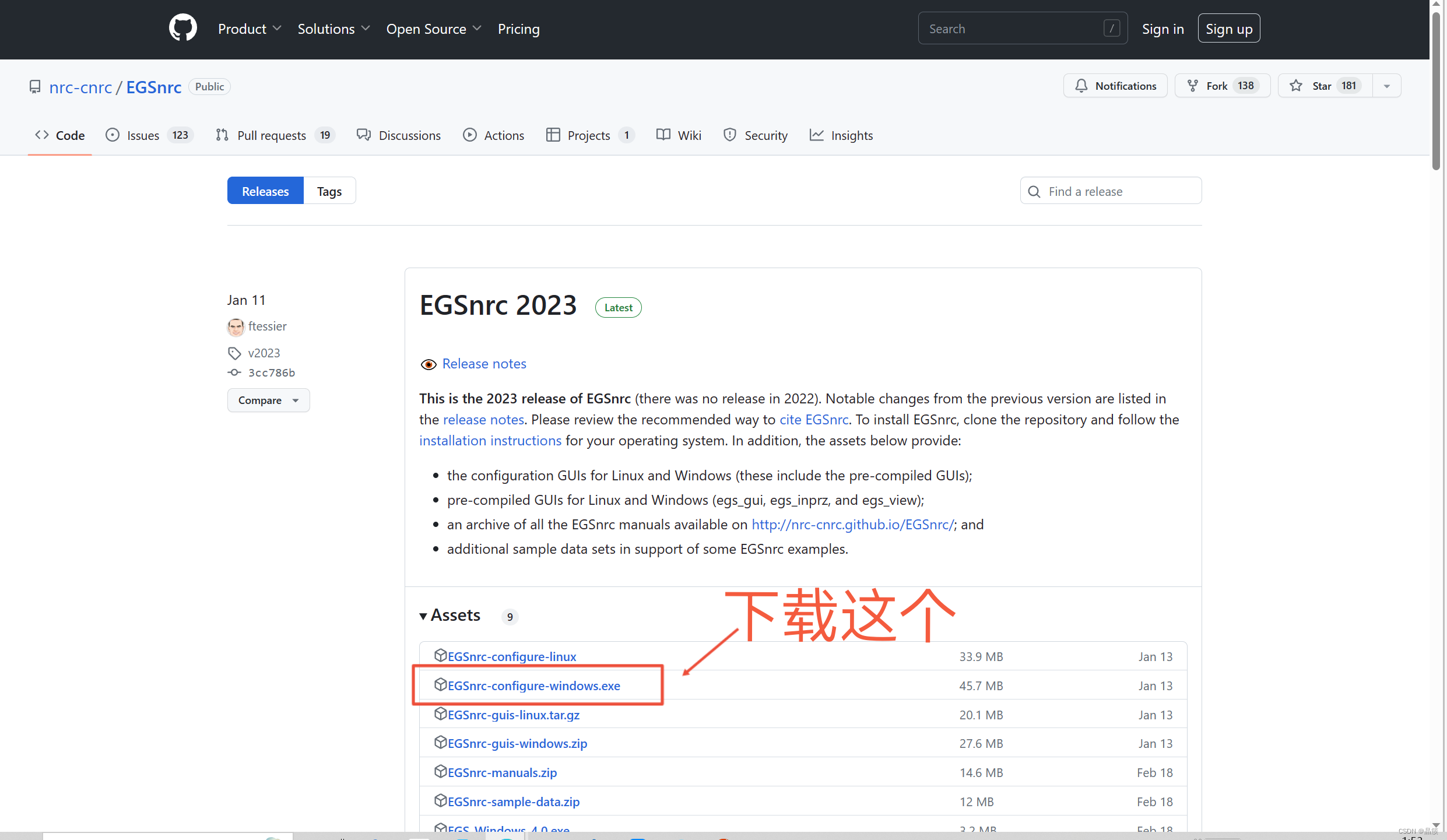Open the Solutions dropdown menu
Image resolution: width=1447 pixels, height=840 pixels.
click(333, 29)
